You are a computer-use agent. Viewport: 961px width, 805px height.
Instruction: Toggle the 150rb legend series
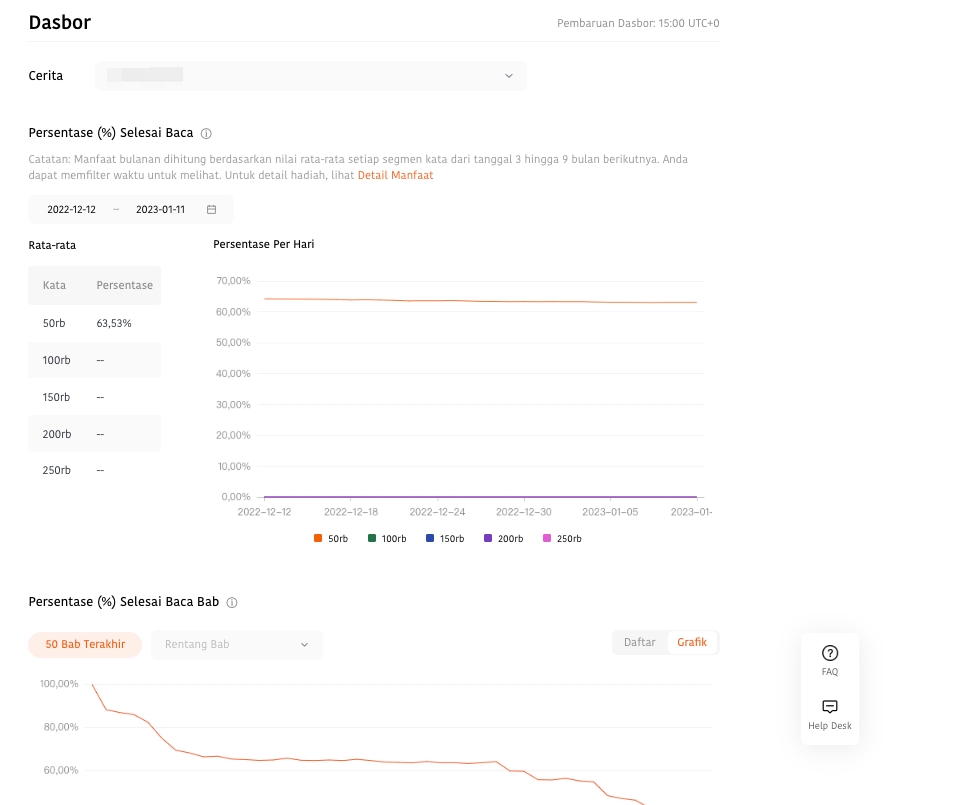(445, 539)
